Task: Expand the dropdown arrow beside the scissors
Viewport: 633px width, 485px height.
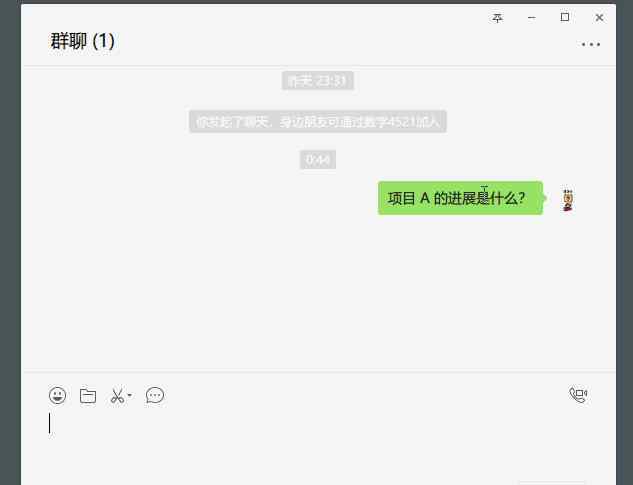Action: [130, 395]
